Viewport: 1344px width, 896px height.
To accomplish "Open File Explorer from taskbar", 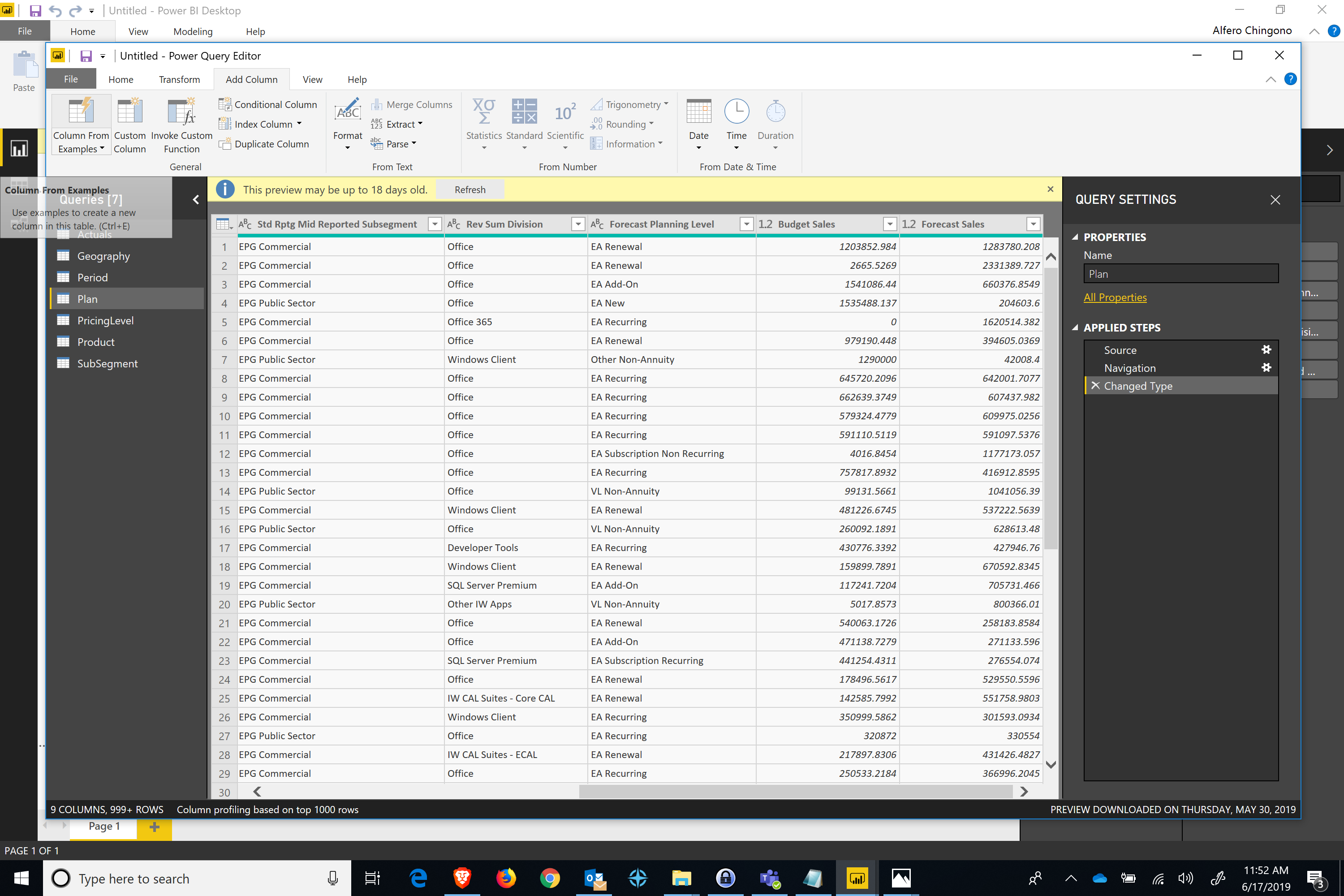I will tap(681, 878).
